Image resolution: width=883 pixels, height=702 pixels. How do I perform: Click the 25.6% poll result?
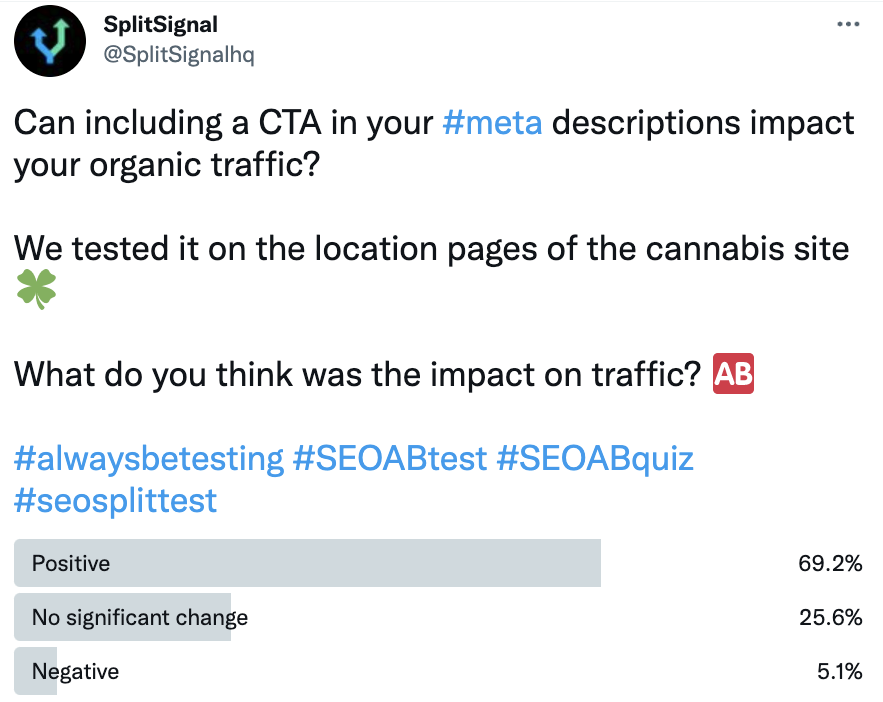(831, 617)
